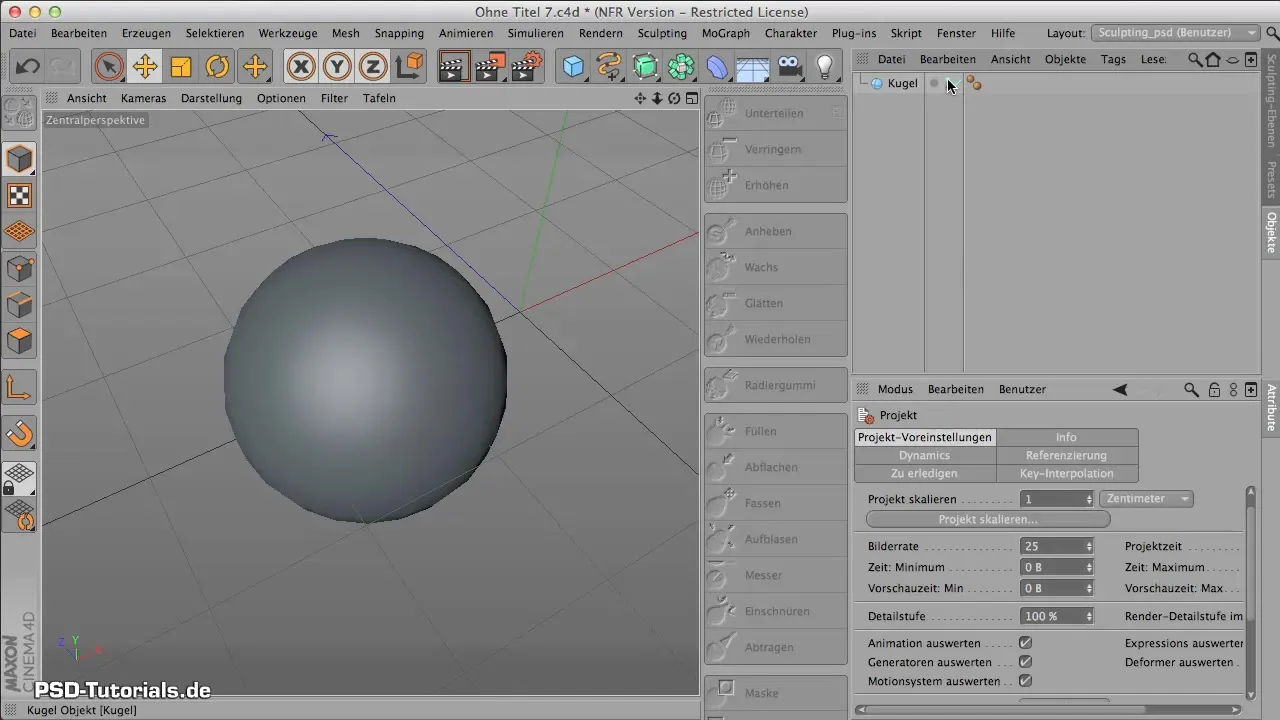Click the attribute manager back arrow
1280x720 pixels.
tap(1120, 389)
